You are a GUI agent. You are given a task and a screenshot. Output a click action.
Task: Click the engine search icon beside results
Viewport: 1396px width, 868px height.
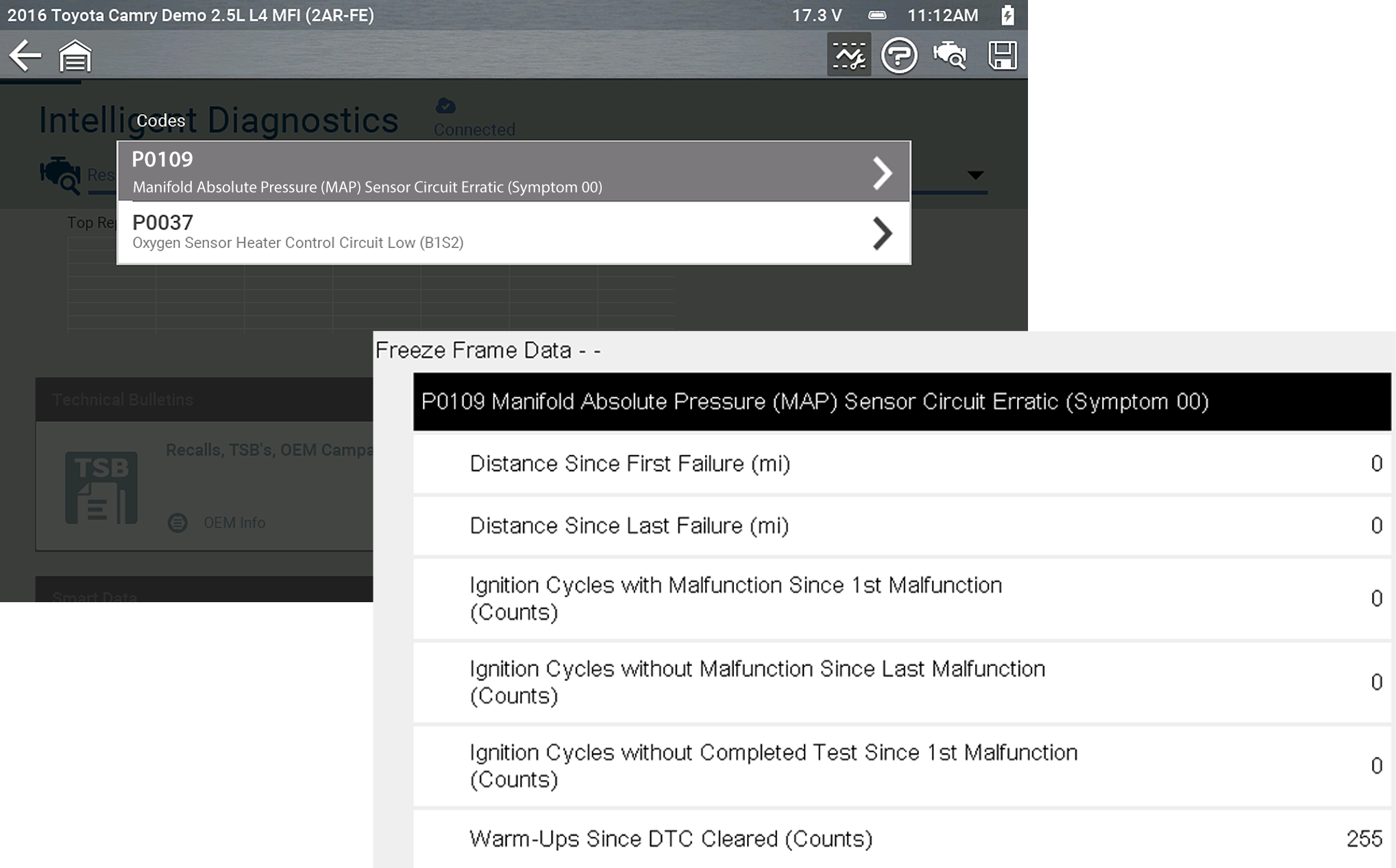[x=60, y=175]
